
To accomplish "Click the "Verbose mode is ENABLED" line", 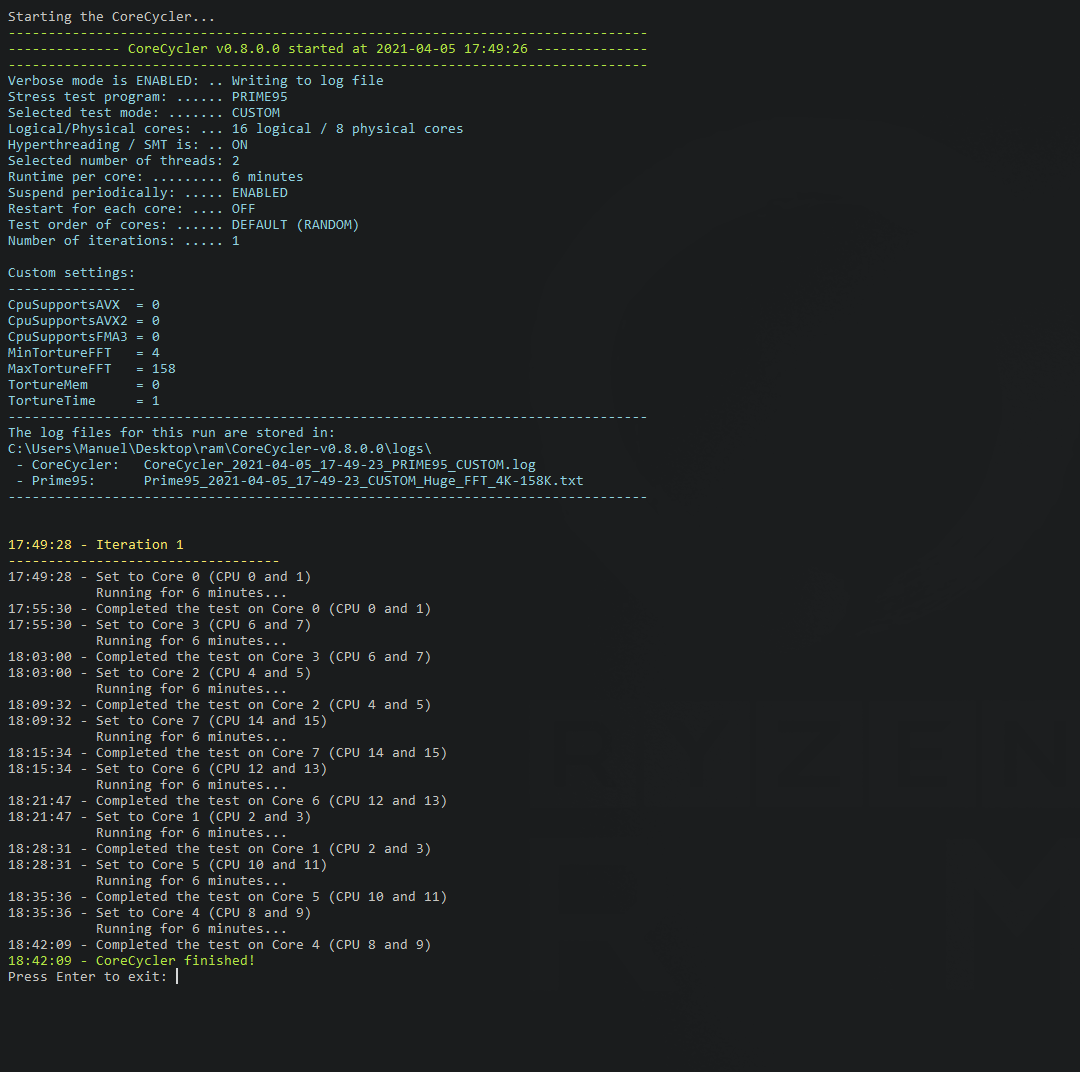I will coord(196,81).
